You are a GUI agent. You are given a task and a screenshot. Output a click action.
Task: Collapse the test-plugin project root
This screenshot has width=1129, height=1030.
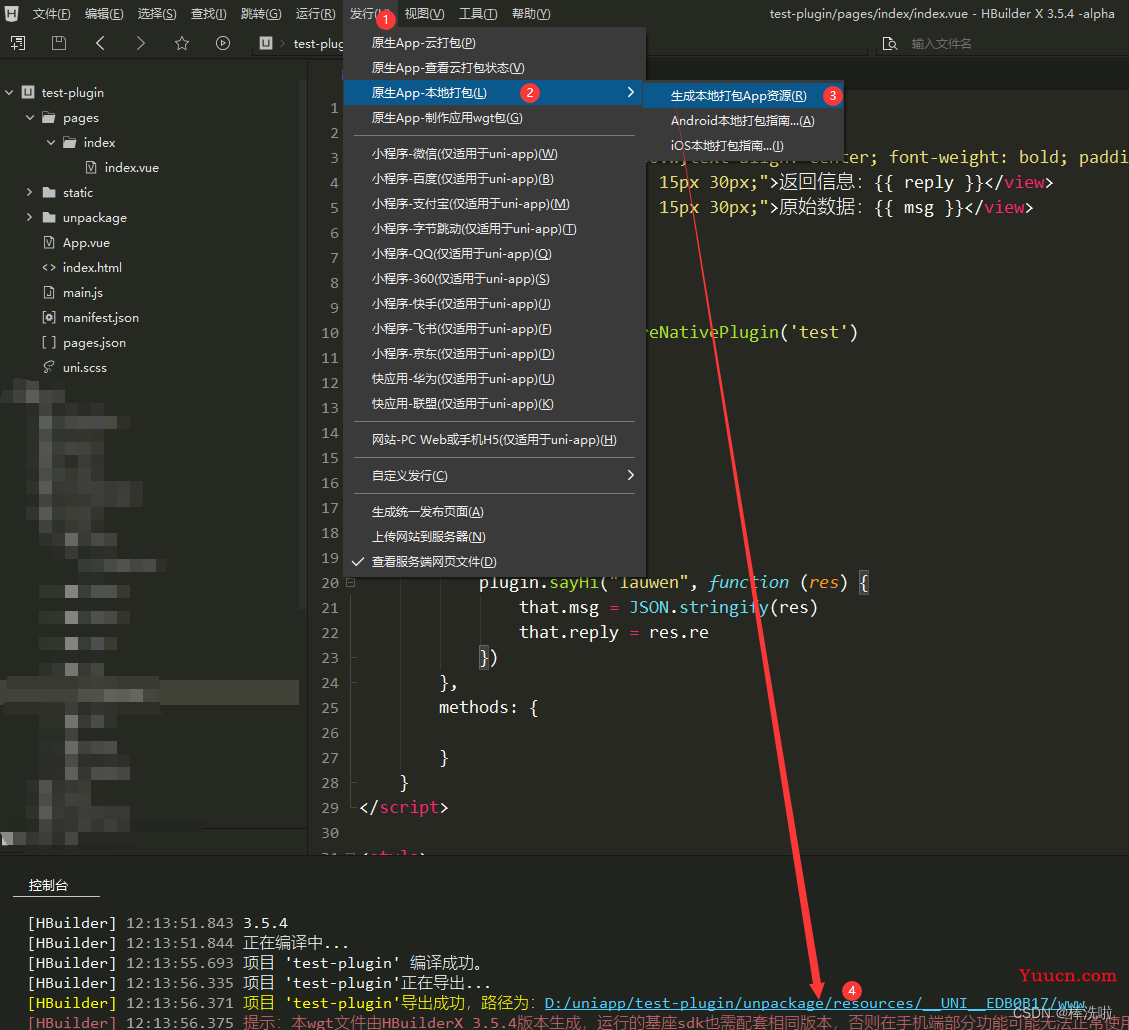tap(9, 93)
